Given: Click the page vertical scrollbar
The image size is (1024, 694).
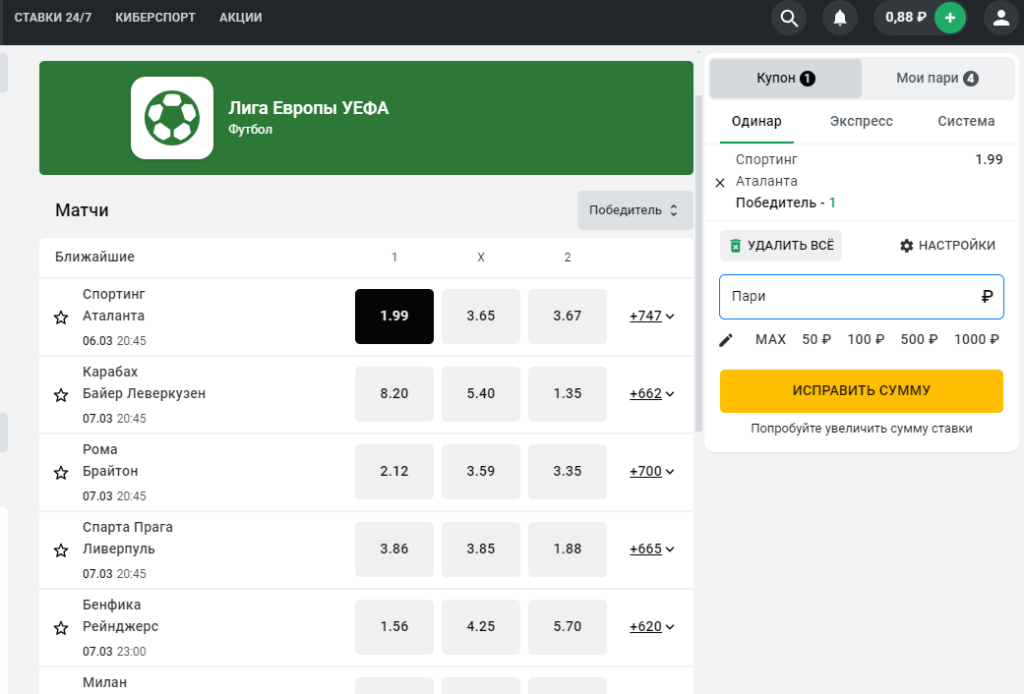Looking at the screenshot, I should click(699, 262).
